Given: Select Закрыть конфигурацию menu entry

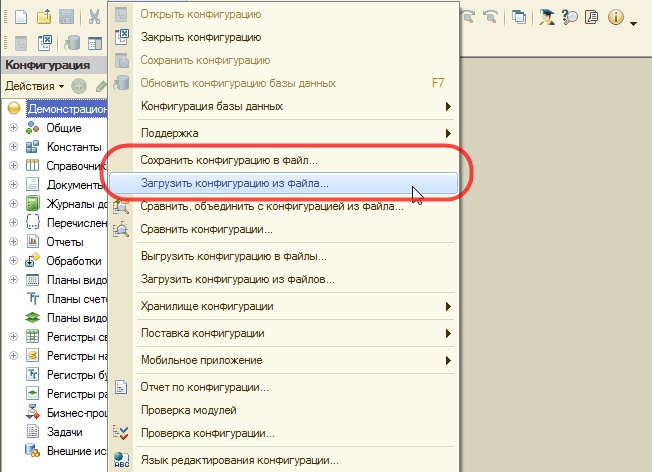Looking at the screenshot, I should coord(284,37).
